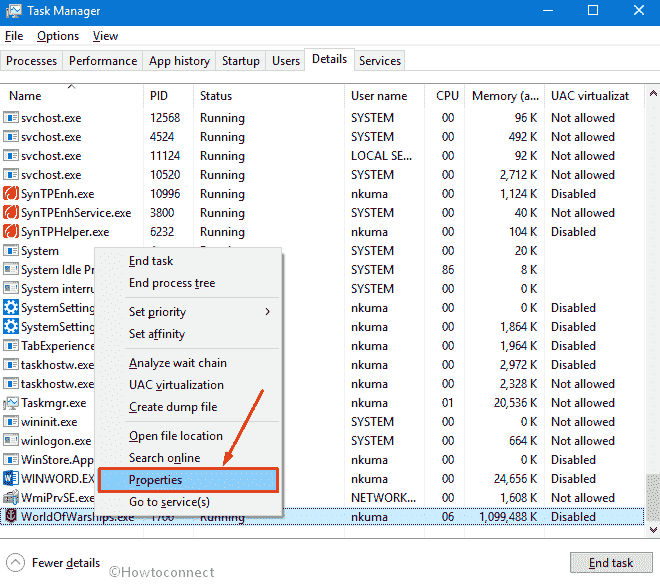
Task: Choose End process tree
Action: (x=189, y=283)
